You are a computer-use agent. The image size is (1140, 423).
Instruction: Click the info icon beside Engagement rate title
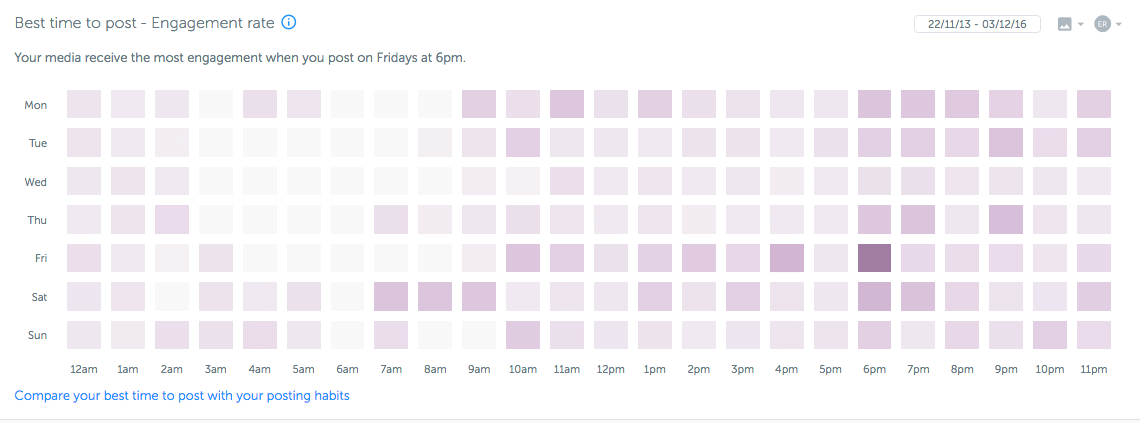[x=289, y=22]
